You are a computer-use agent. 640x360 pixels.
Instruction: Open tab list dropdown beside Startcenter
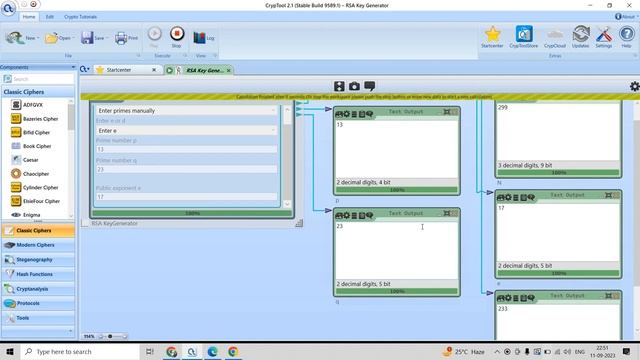[84, 69]
